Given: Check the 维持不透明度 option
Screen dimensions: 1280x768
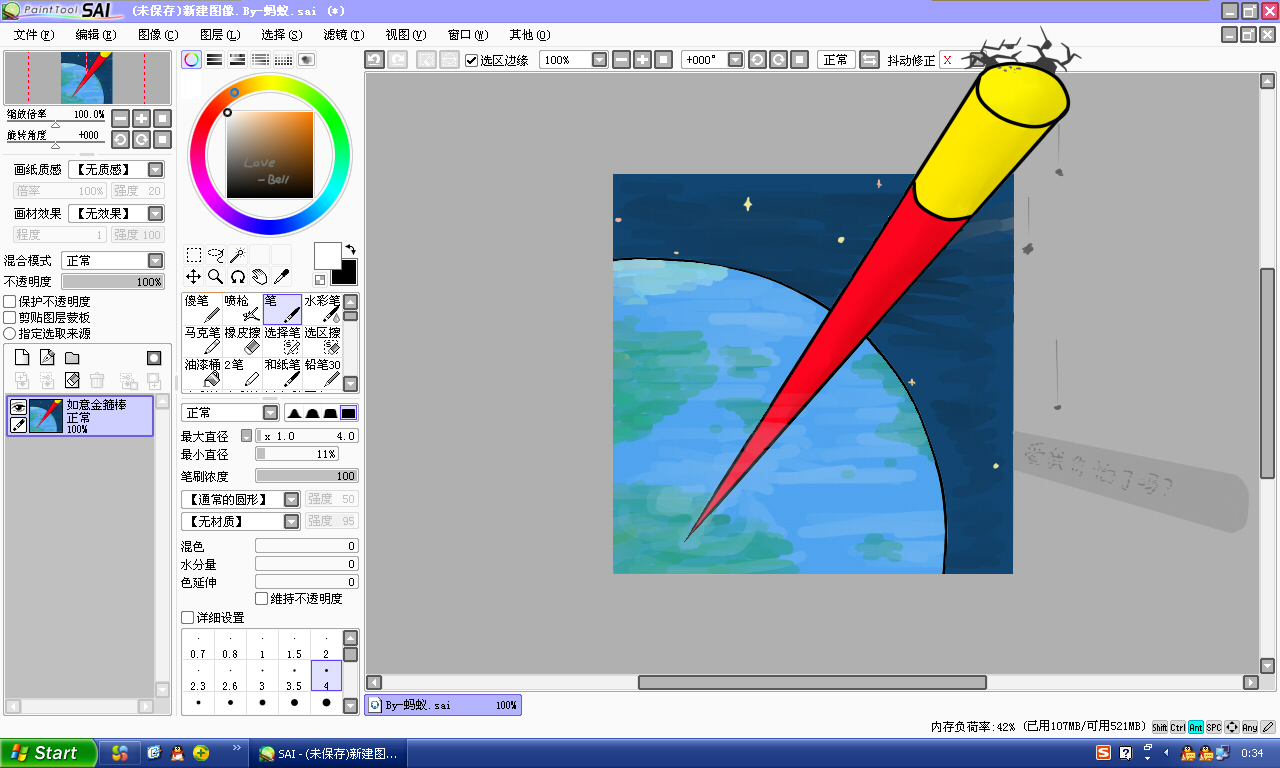Looking at the screenshot, I should [262, 598].
